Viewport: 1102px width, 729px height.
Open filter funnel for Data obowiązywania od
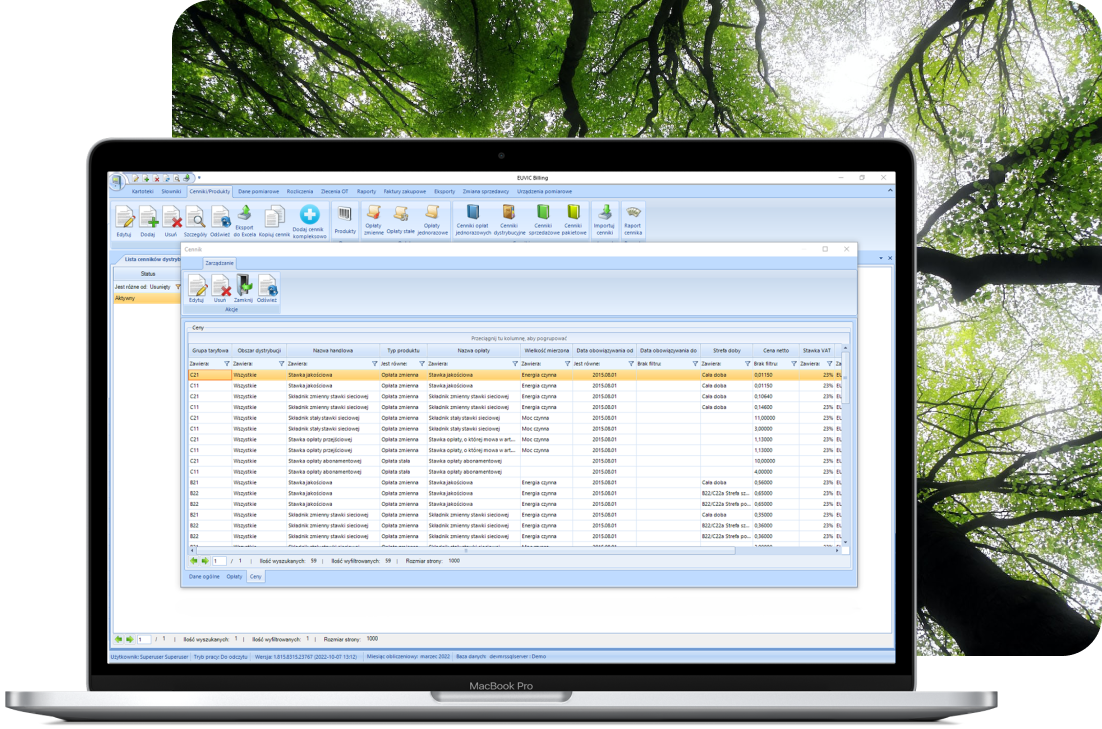pos(631,363)
